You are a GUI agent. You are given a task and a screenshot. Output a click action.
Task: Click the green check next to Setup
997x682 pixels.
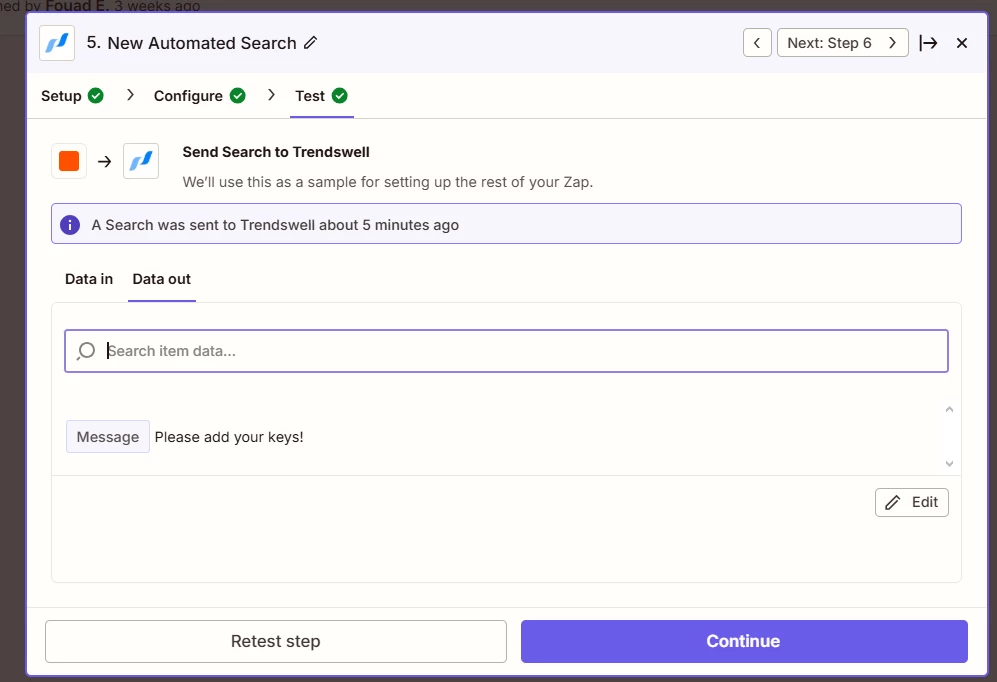(x=95, y=96)
